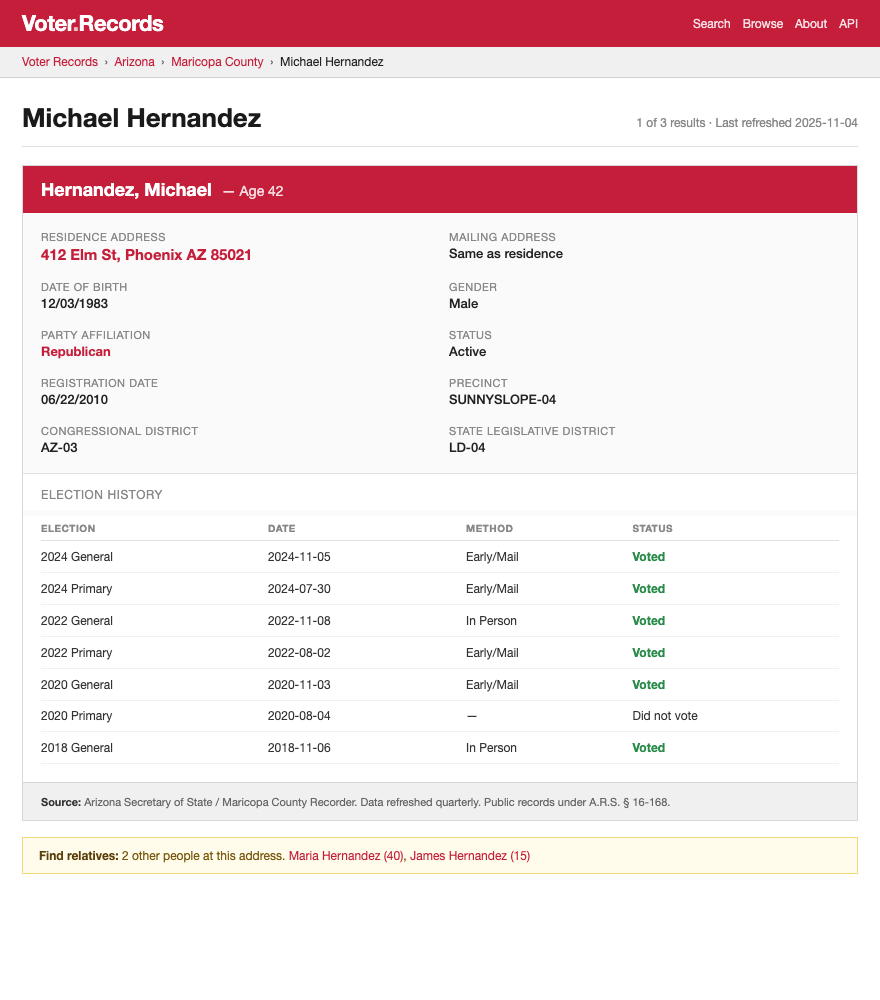The image size is (880, 1000).
Task: Click the residence address 412 Elm St link
Action: pos(146,255)
